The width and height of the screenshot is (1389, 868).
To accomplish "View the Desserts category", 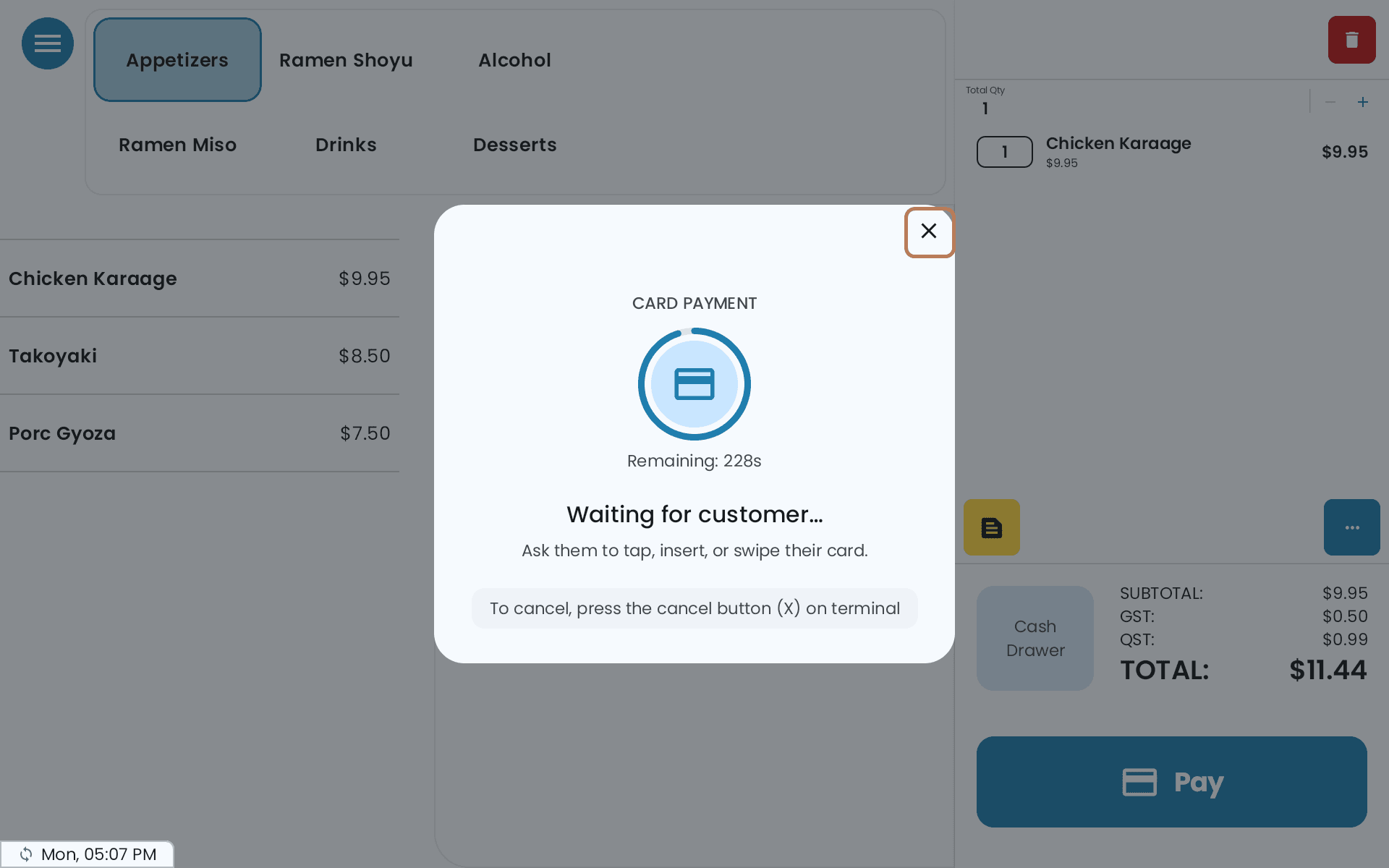I will tap(514, 145).
